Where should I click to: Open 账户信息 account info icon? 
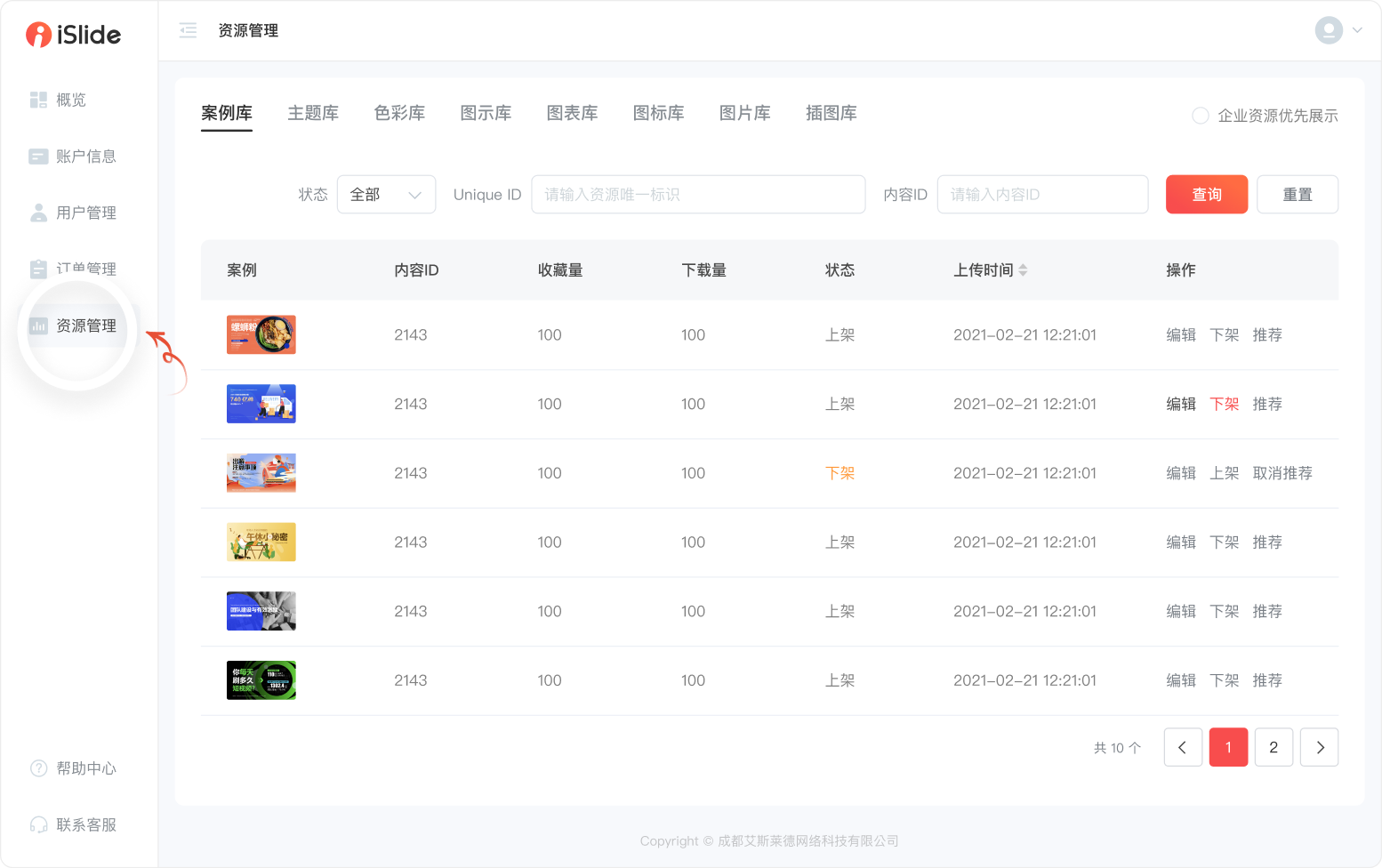[38, 157]
